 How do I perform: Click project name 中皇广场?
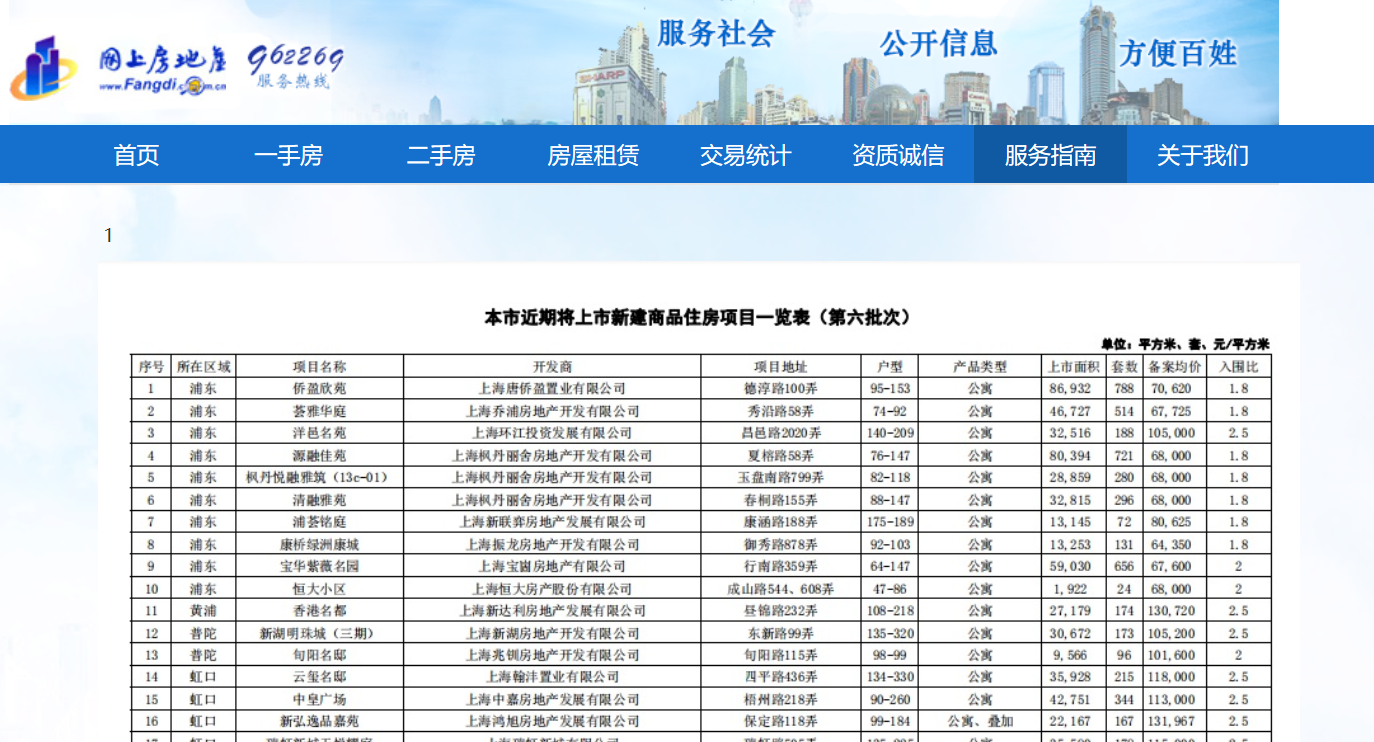coord(319,700)
